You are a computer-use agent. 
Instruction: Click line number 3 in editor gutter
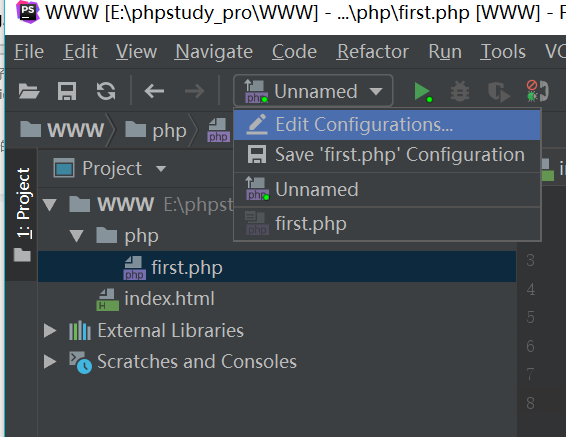(x=530, y=260)
